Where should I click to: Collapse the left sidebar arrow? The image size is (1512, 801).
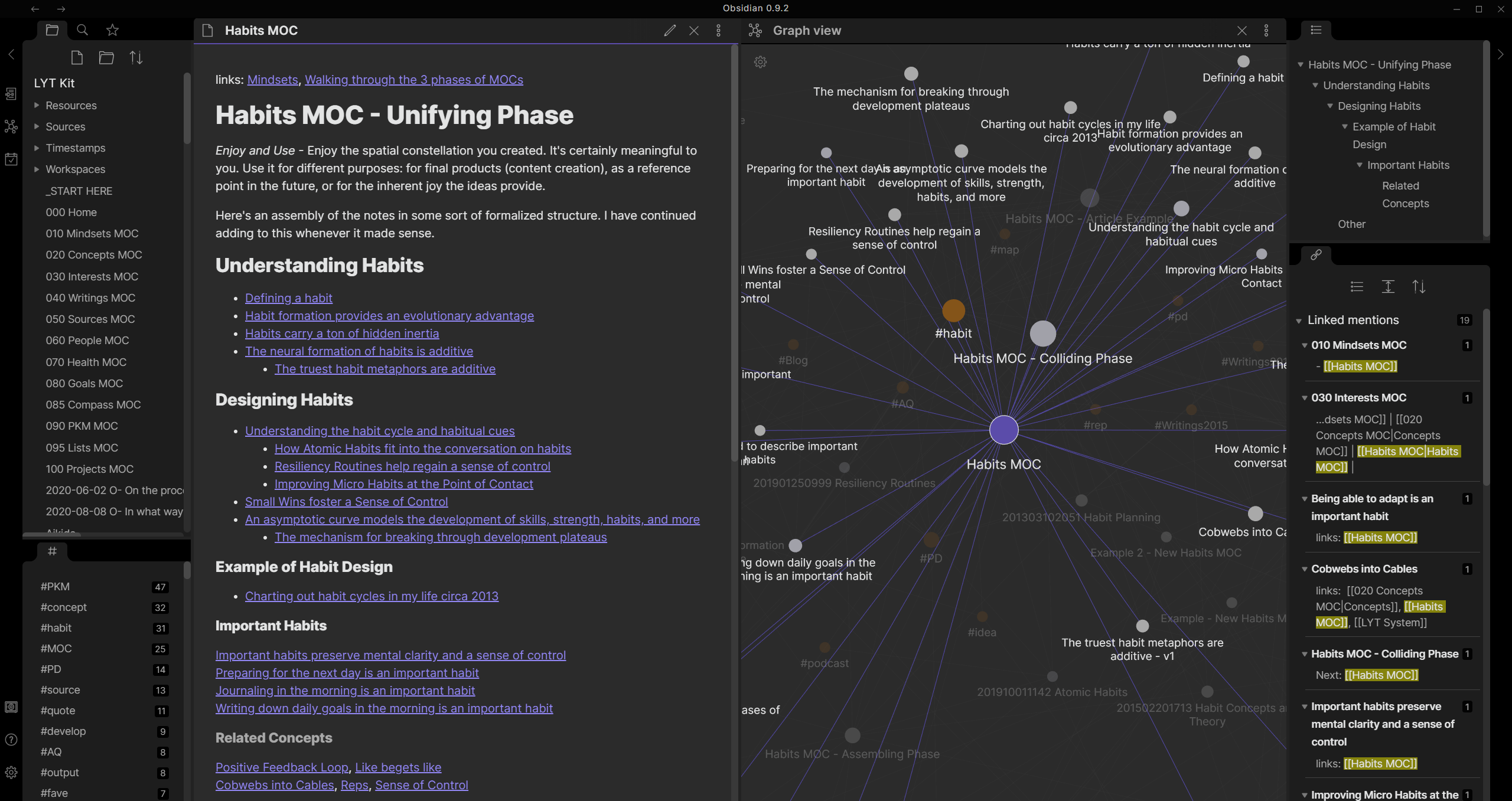pyautogui.click(x=11, y=54)
